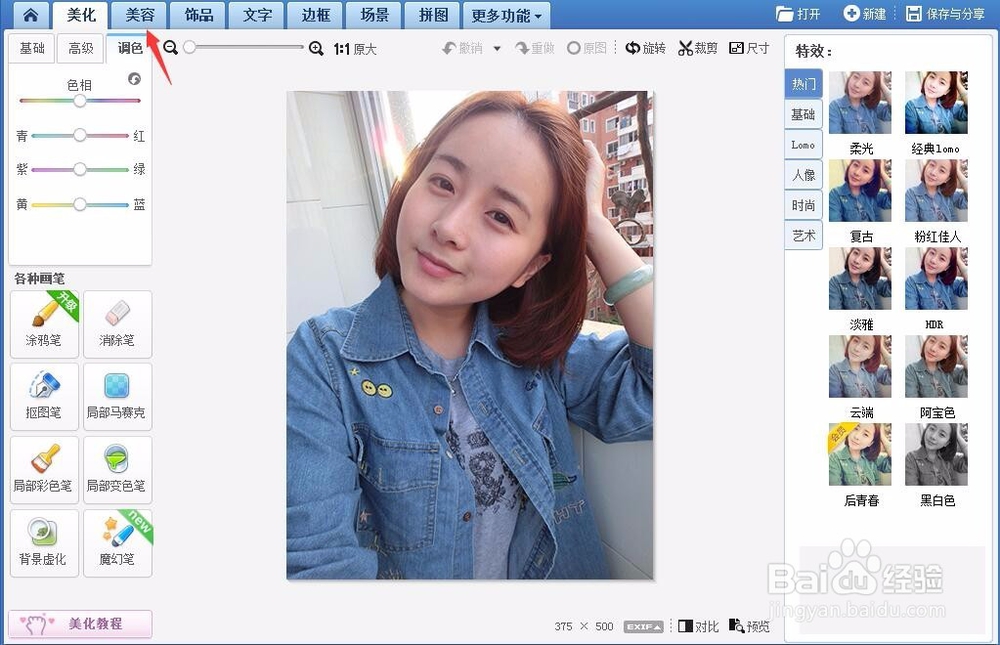This screenshot has height=645, width=1000.
Task: Click 对比 compare button
Action: pos(698,626)
